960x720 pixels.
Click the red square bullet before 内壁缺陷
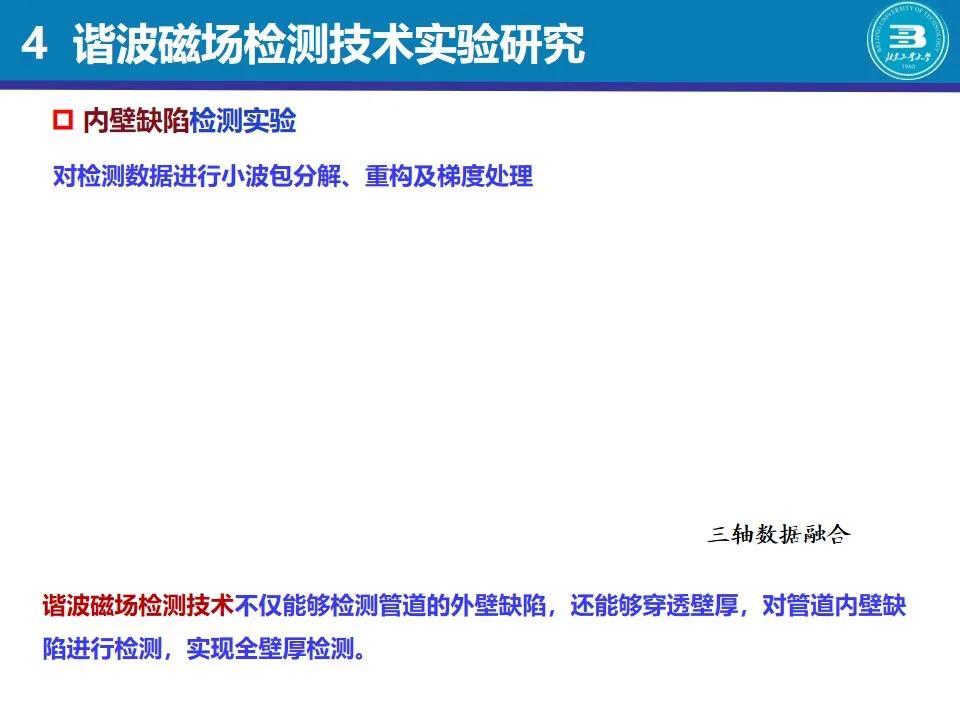[63, 122]
